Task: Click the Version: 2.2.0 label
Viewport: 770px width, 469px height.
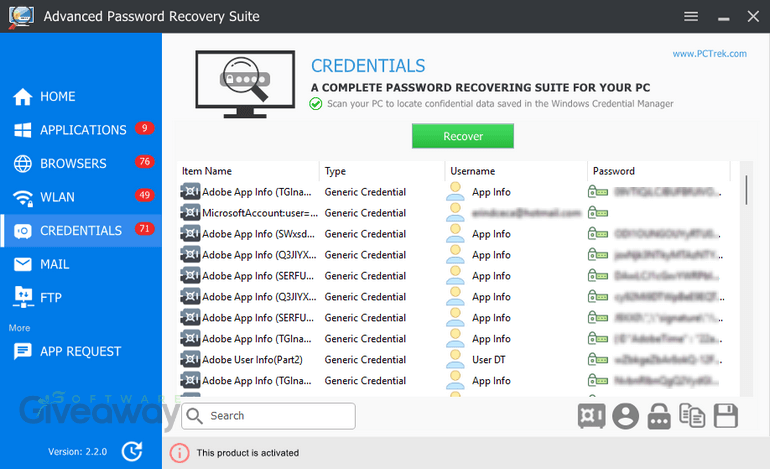Action: [77, 452]
